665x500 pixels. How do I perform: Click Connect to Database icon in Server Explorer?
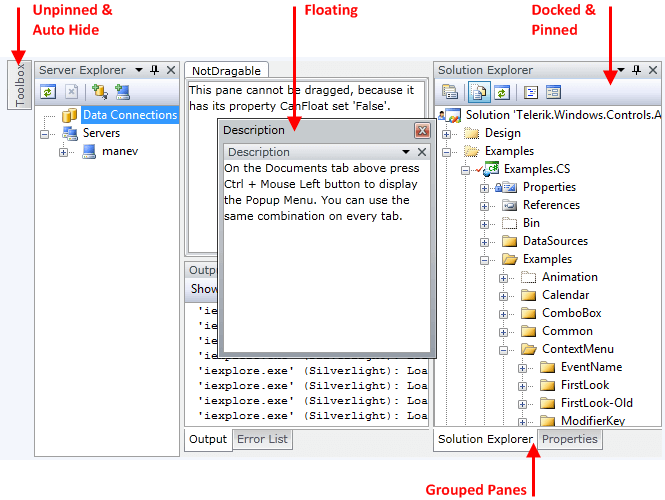pos(100,92)
